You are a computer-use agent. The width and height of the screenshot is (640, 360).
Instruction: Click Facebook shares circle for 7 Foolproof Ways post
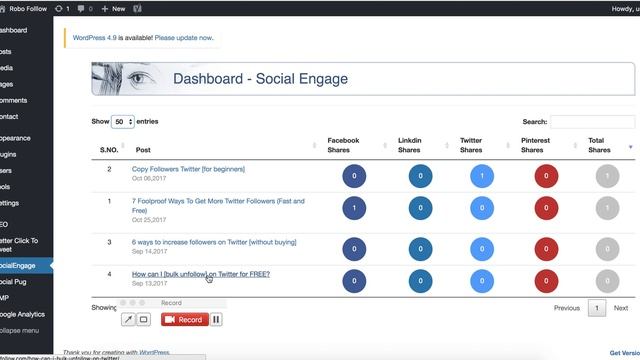coord(354,208)
